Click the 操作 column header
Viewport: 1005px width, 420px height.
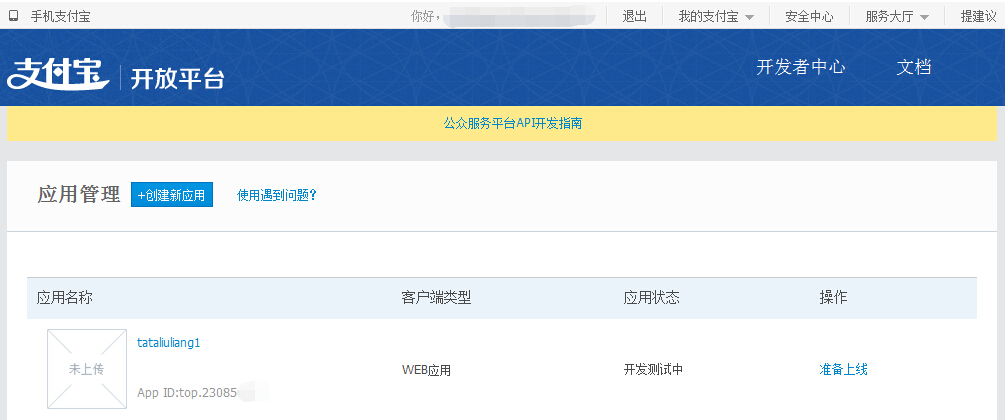click(x=833, y=298)
